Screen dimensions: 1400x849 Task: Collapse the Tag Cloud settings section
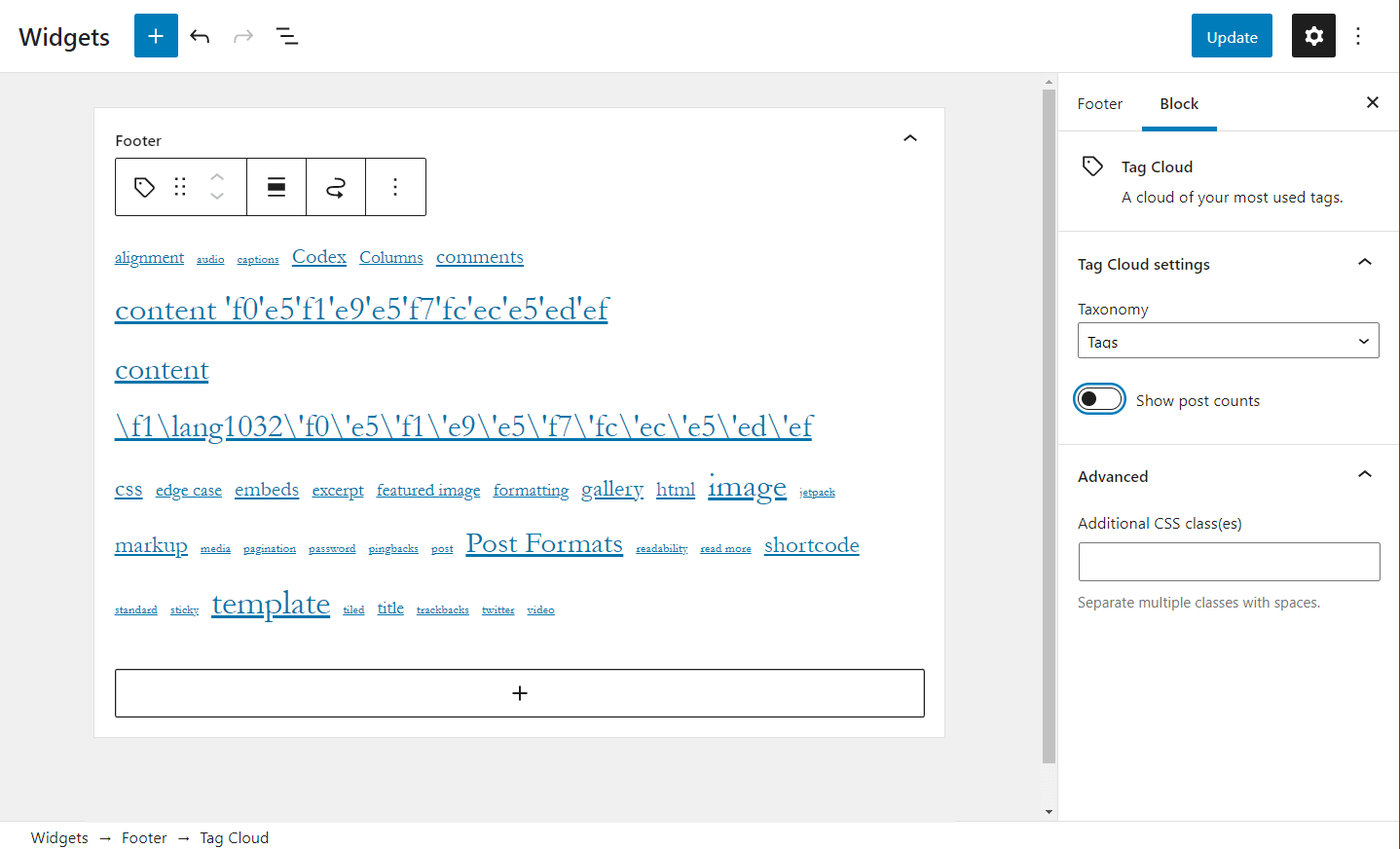(x=1364, y=262)
